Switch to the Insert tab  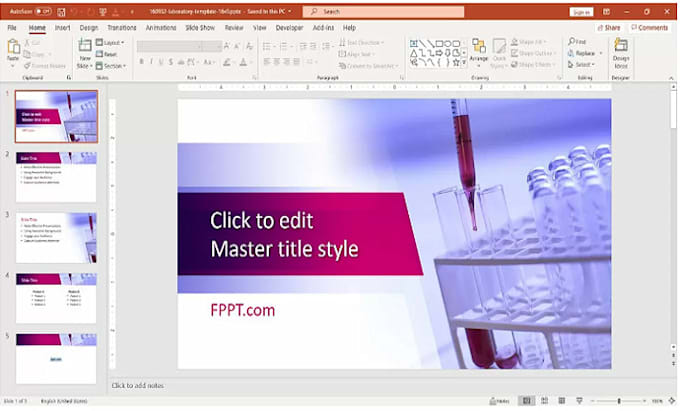(x=62, y=28)
